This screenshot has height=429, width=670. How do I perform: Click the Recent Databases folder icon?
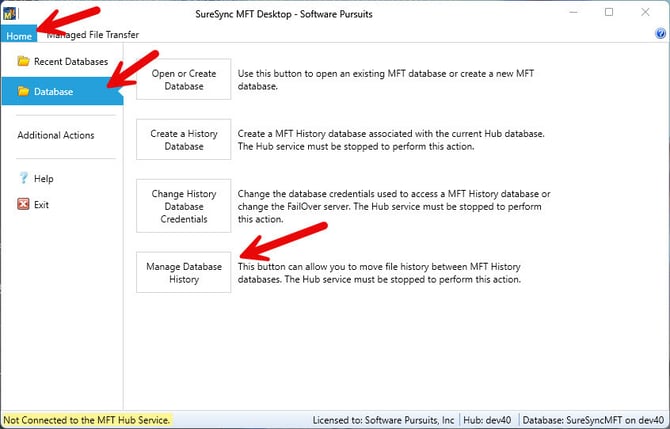pyautogui.click(x=23, y=61)
